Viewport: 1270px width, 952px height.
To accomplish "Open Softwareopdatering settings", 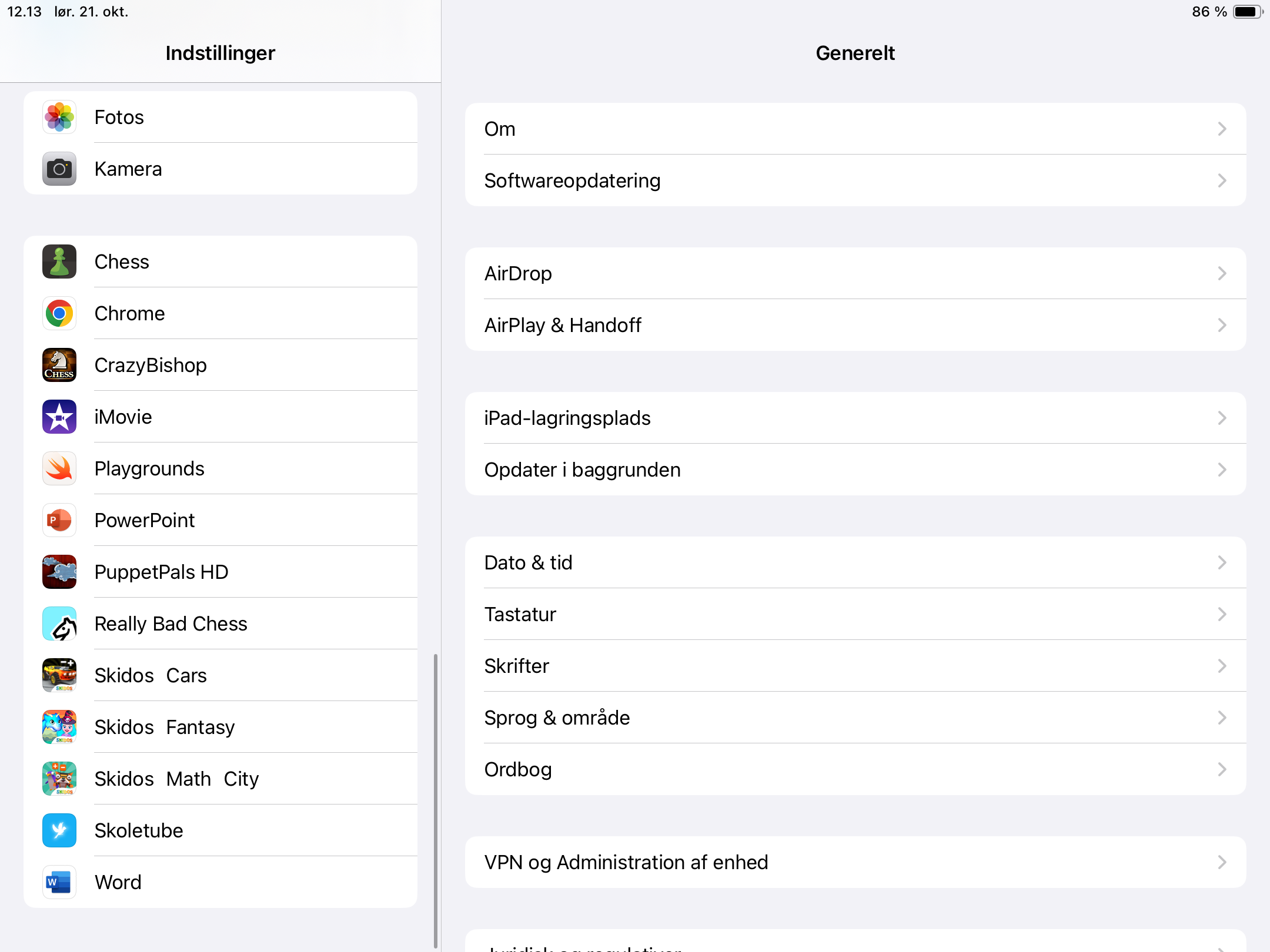I will click(855, 180).
